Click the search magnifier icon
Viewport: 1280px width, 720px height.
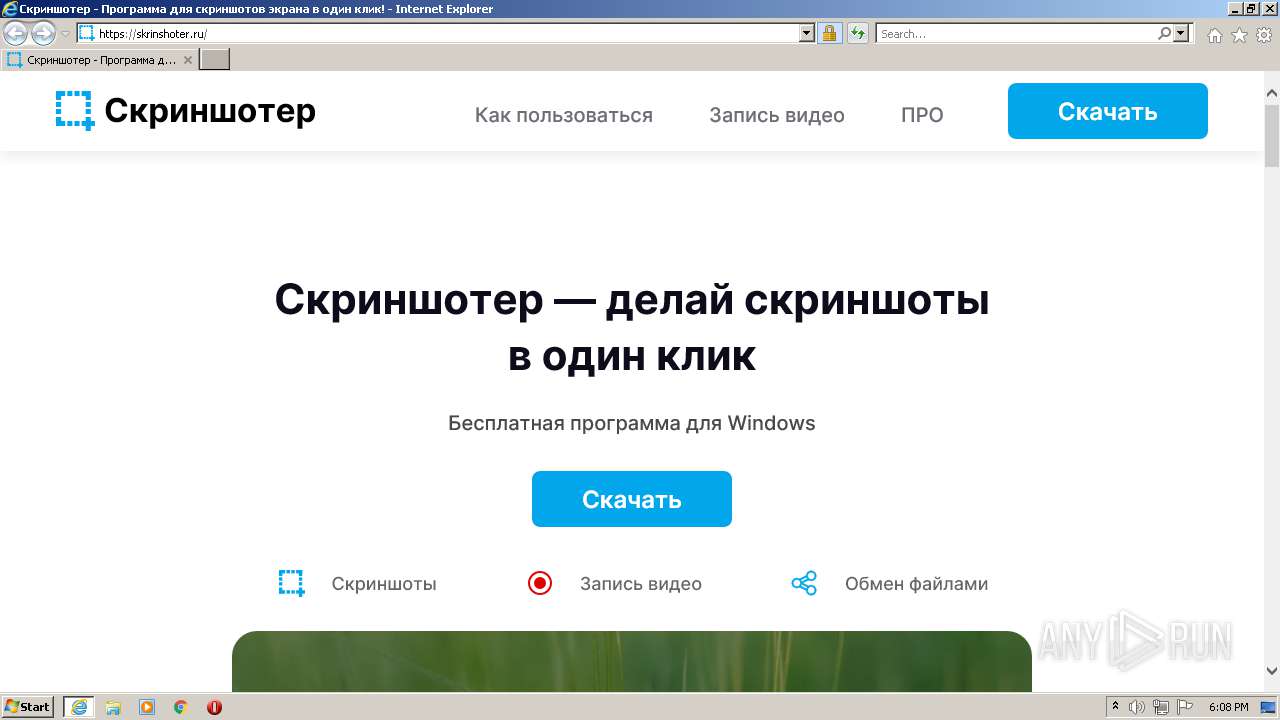(1164, 33)
